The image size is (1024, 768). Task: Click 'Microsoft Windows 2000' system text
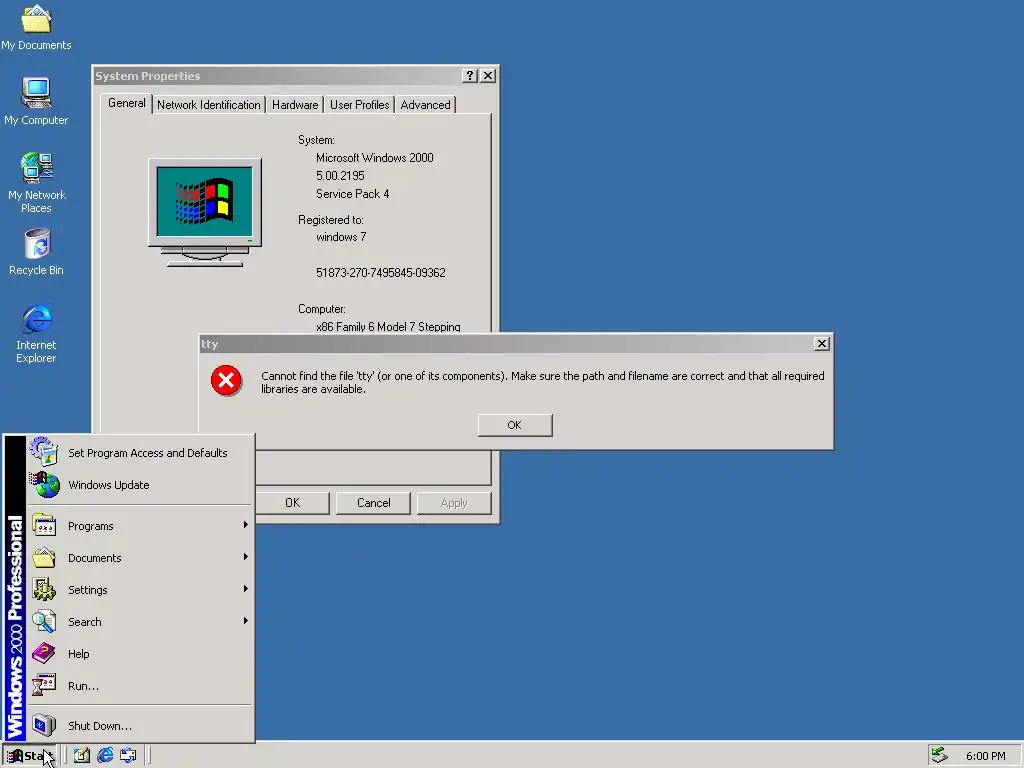click(375, 158)
